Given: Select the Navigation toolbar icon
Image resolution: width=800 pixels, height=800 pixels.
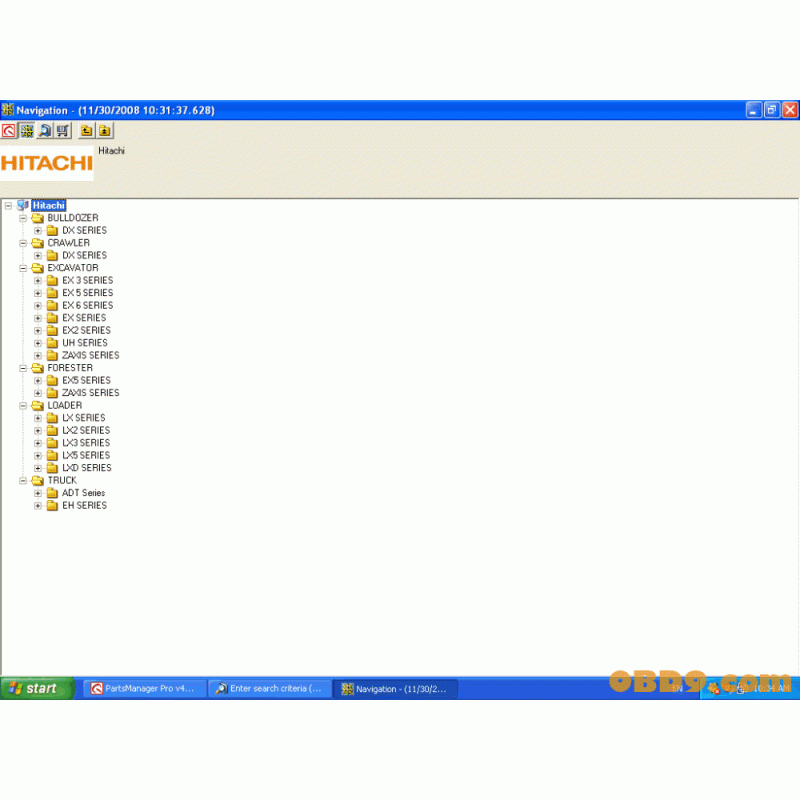Looking at the screenshot, I should pos(27,131).
